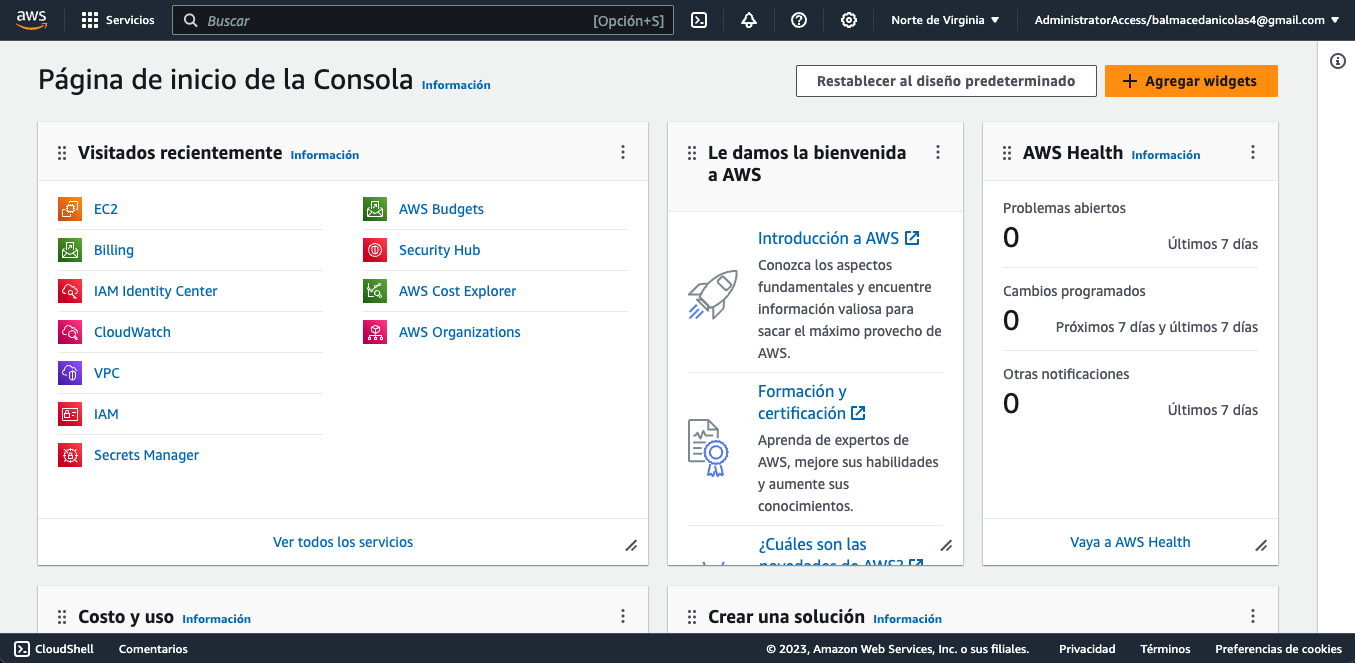Click the EC2 service icon

69,209
